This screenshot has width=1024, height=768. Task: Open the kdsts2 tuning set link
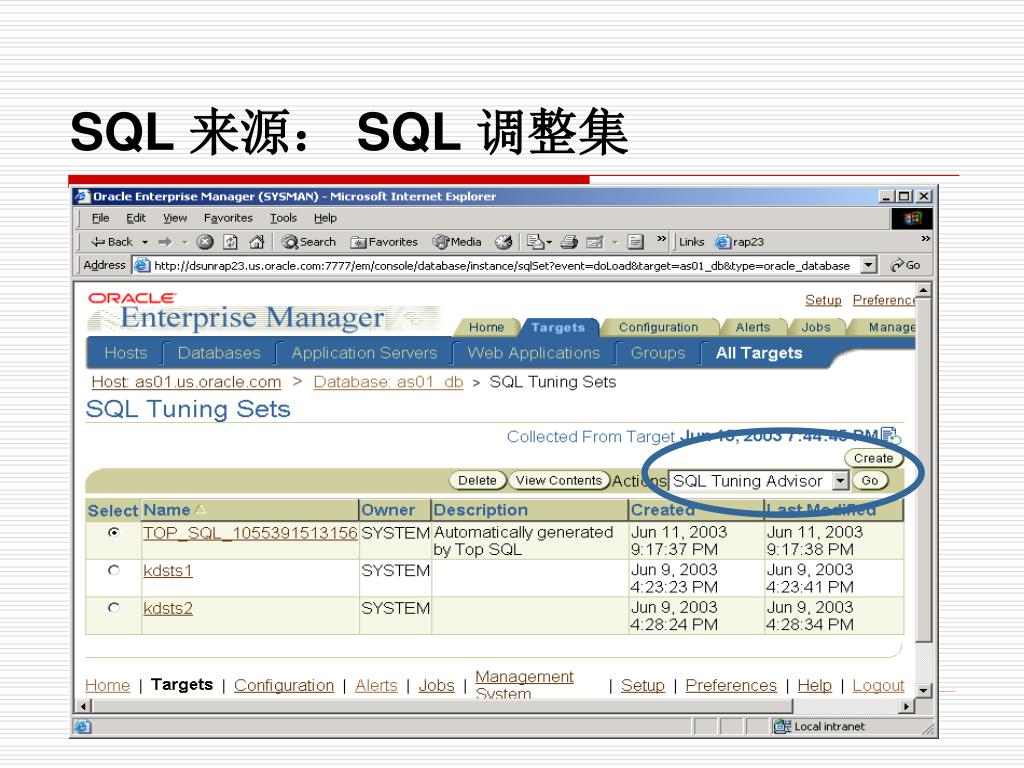click(x=168, y=609)
